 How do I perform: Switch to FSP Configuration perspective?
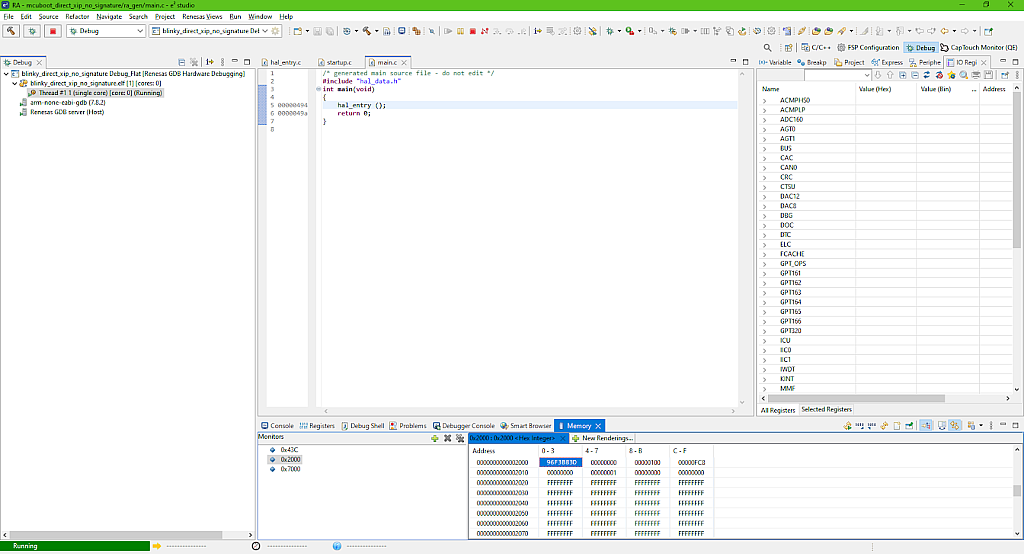[866, 47]
